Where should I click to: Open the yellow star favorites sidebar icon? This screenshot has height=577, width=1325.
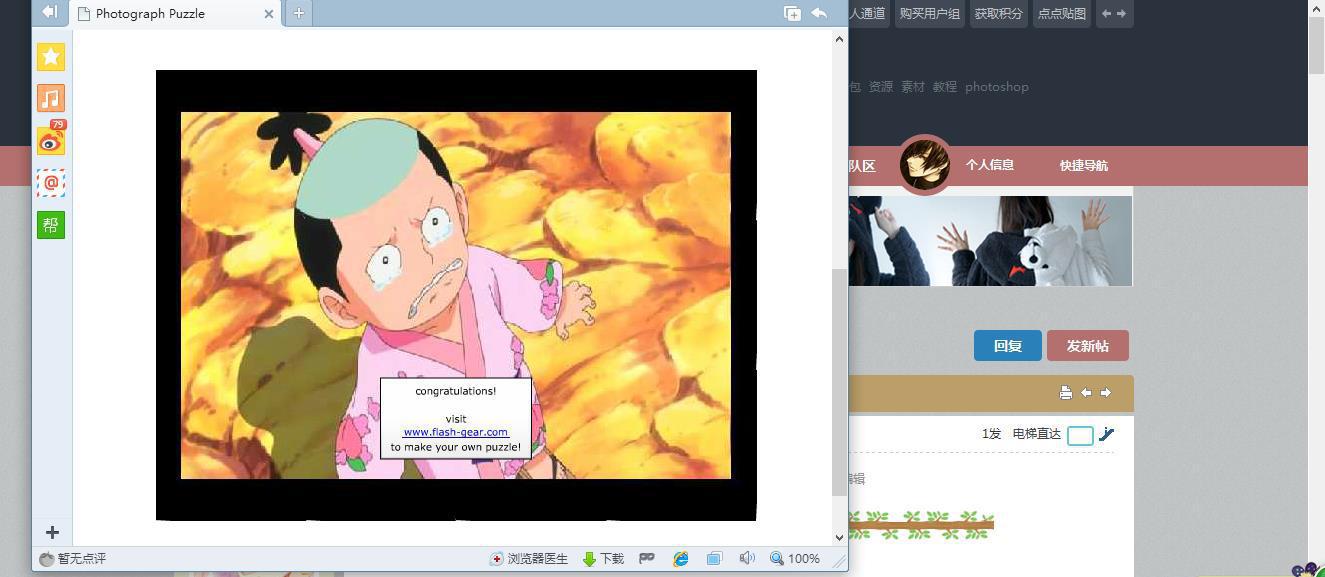click(x=51, y=57)
